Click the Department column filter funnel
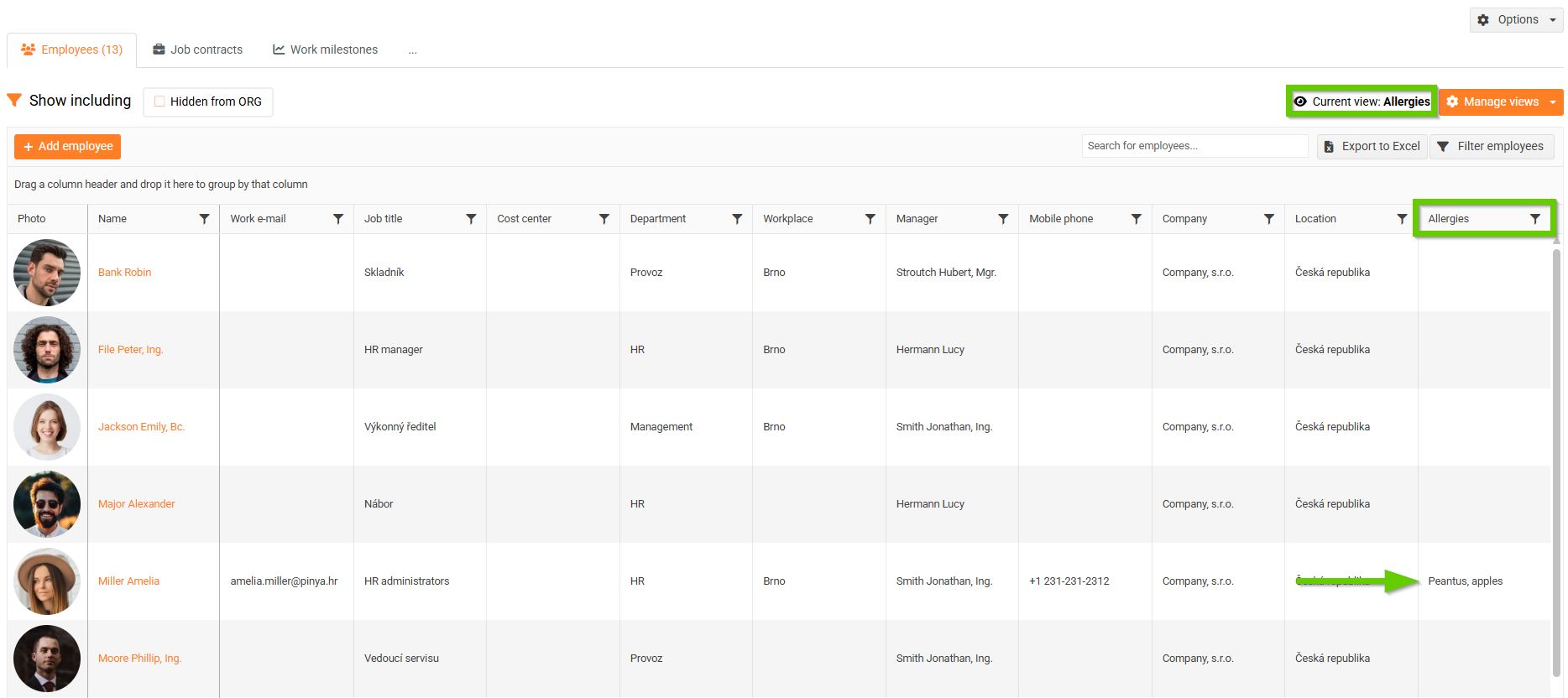This screenshot has height=698, width=1568. (x=737, y=219)
